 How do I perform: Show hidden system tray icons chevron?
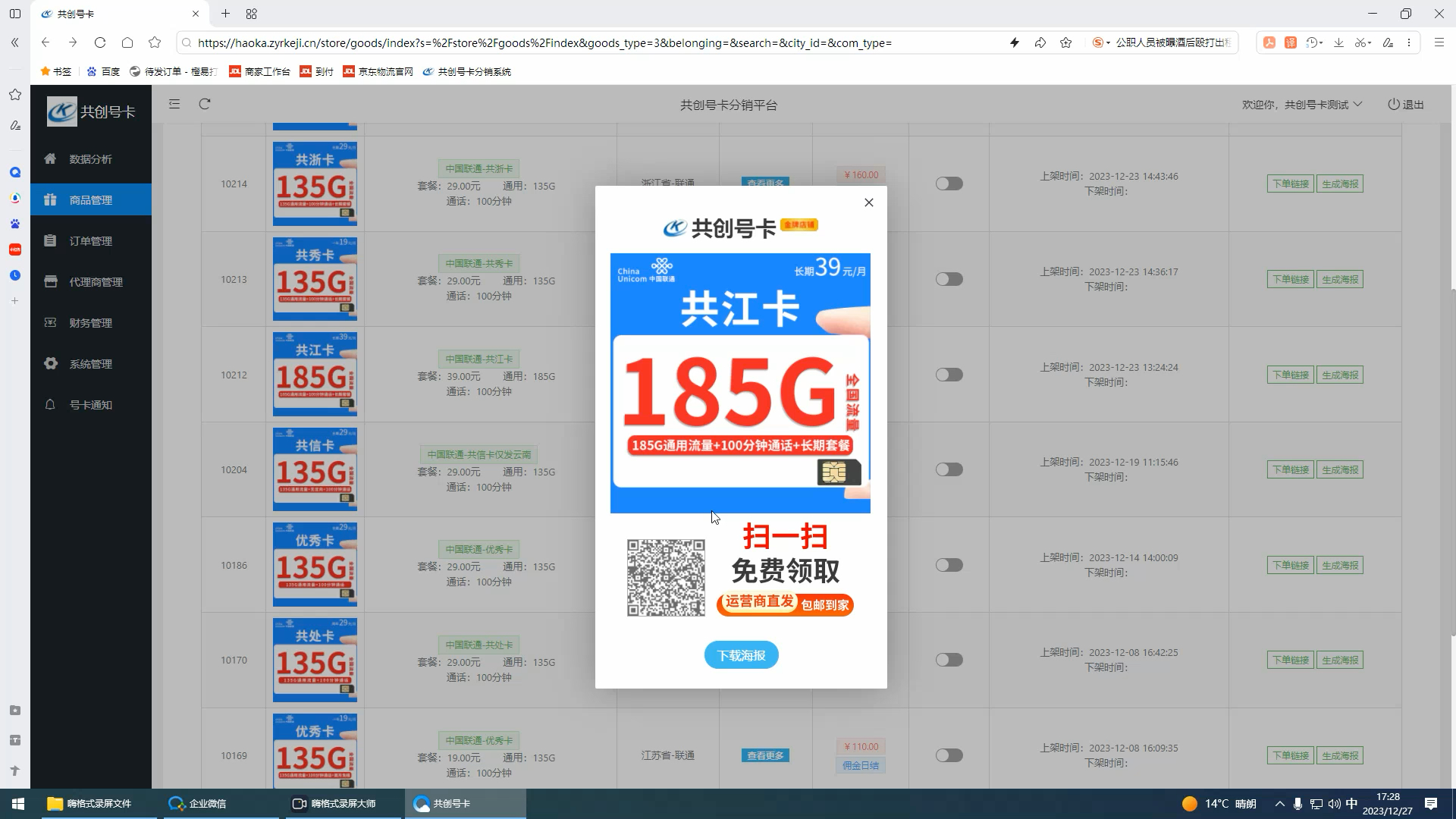tap(1280, 804)
